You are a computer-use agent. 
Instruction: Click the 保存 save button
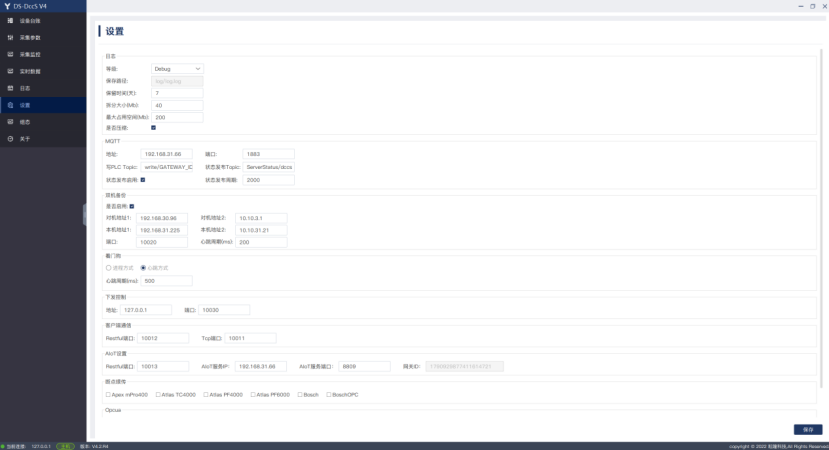click(808, 429)
